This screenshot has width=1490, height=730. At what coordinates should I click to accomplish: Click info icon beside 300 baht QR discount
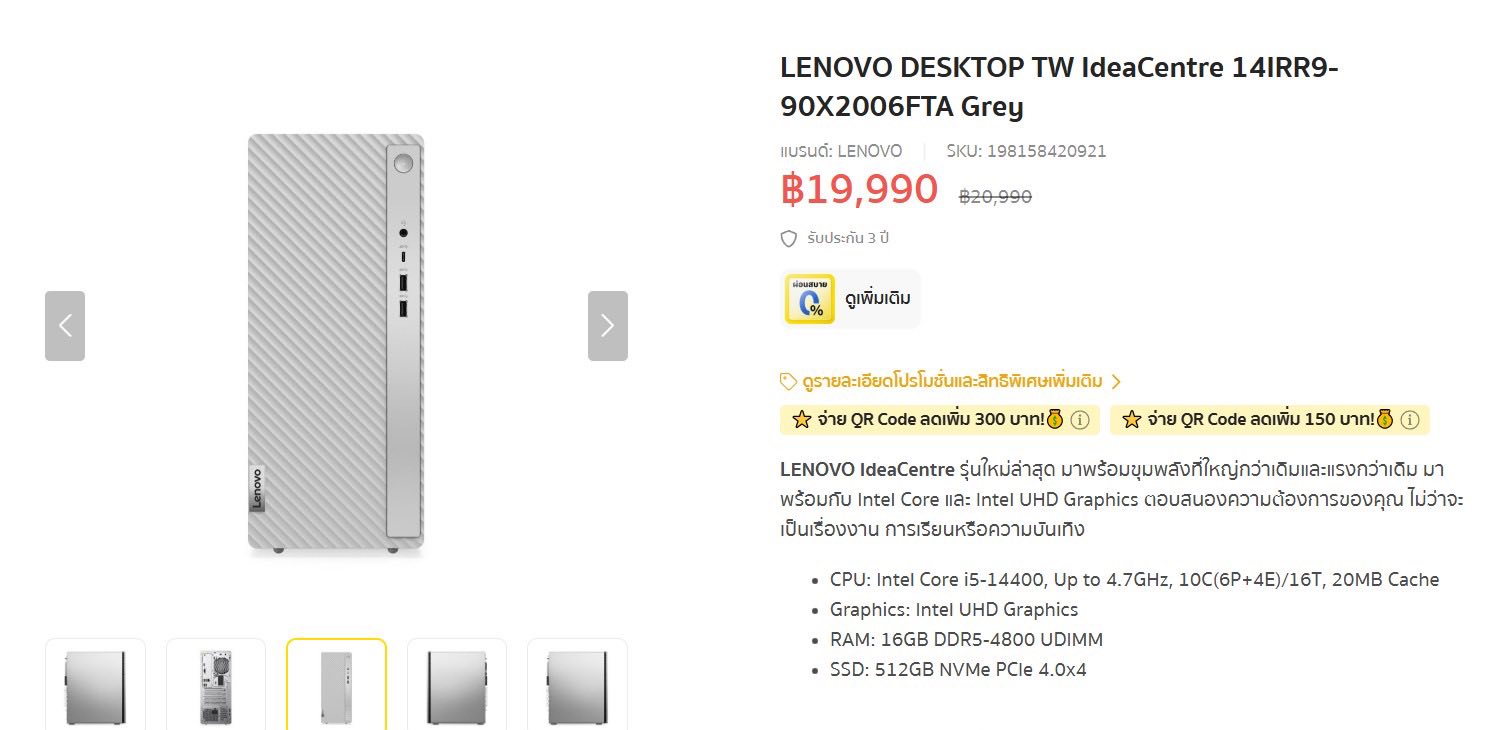pyautogui.click(x=1080, y=420)
